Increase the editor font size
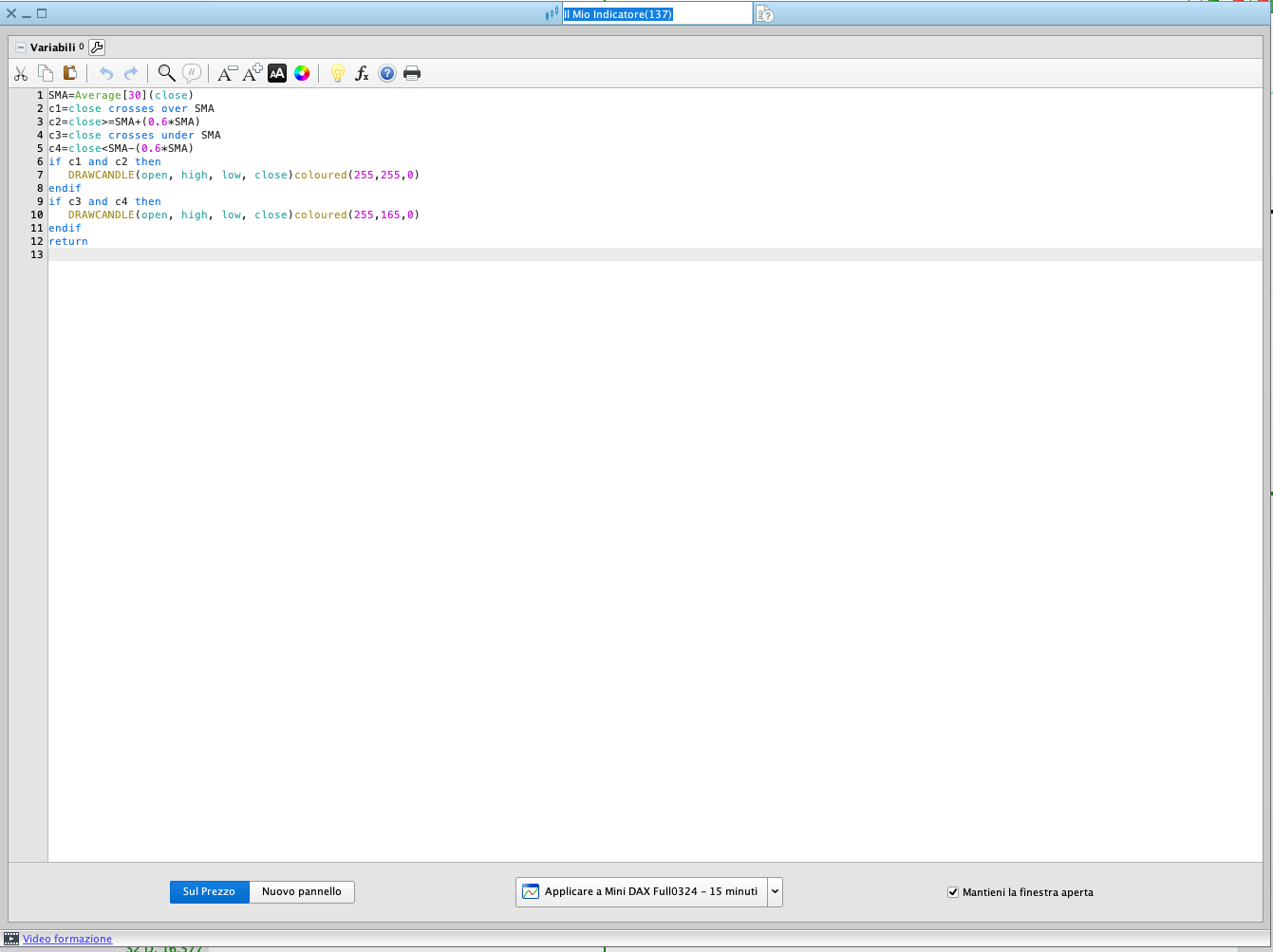This screenshot has width=1273, height=952. [253, 73]
